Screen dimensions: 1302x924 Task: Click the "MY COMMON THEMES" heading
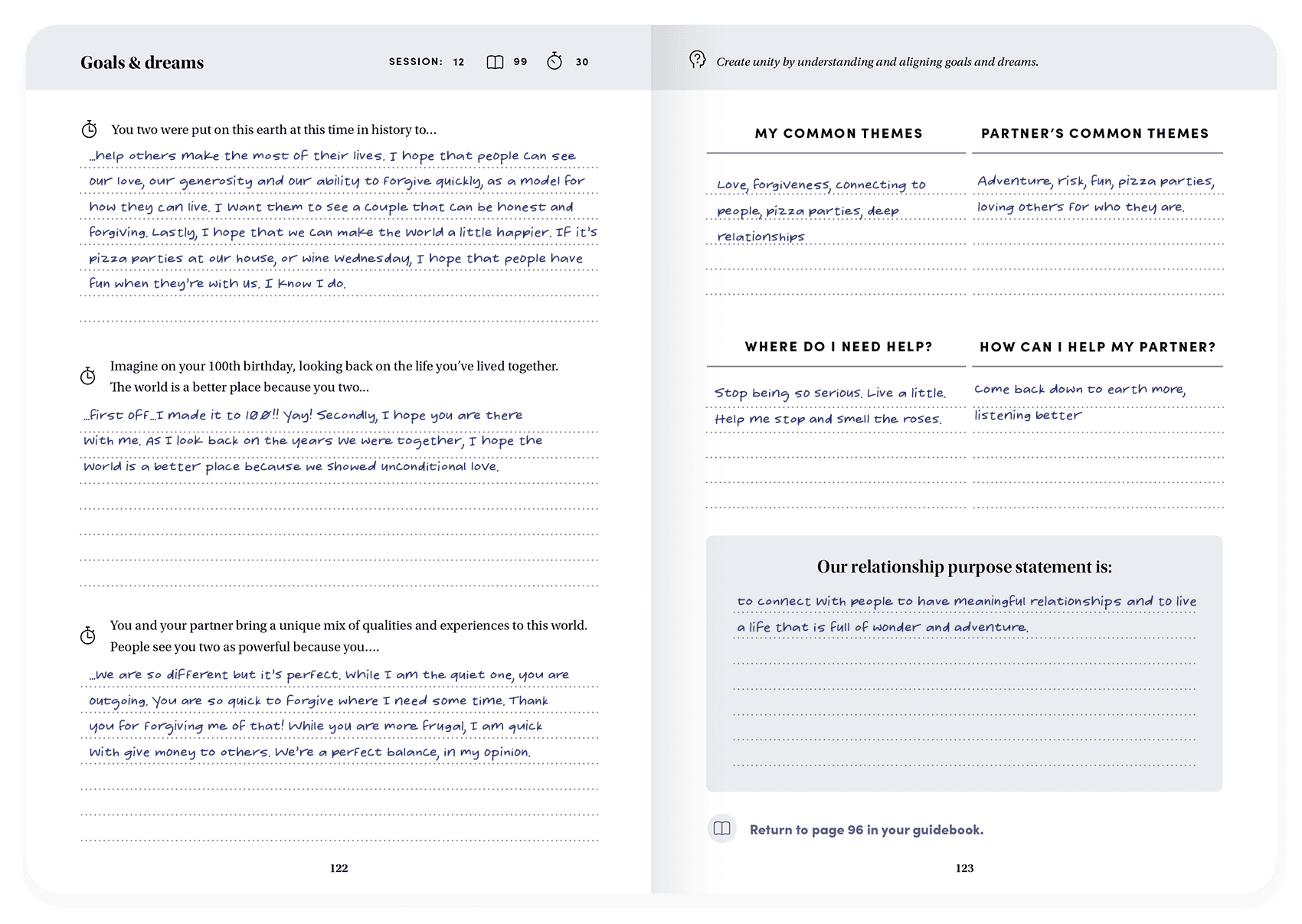pyautogui.click(x=839, y=133)
